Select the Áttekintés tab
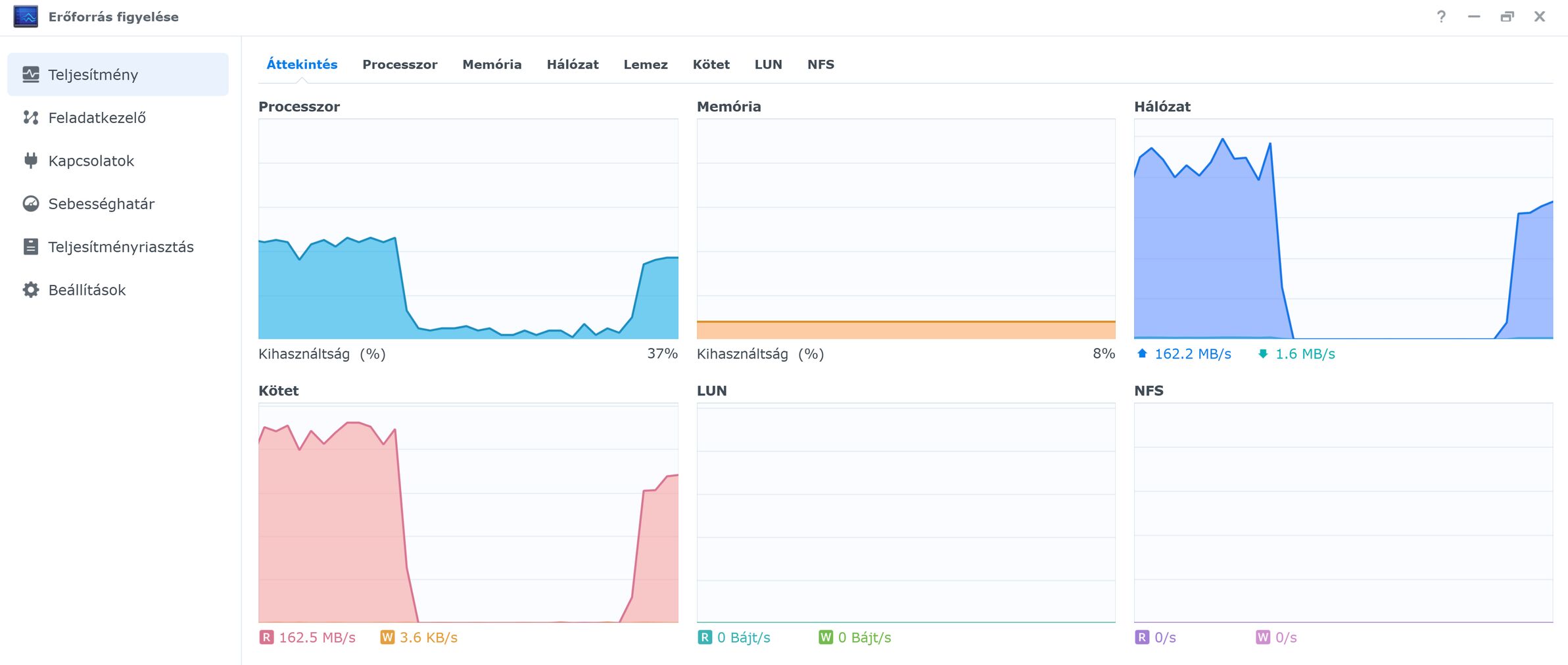Image resolution: width=1568 pixels, height=665 pixels. pos(302,64)
